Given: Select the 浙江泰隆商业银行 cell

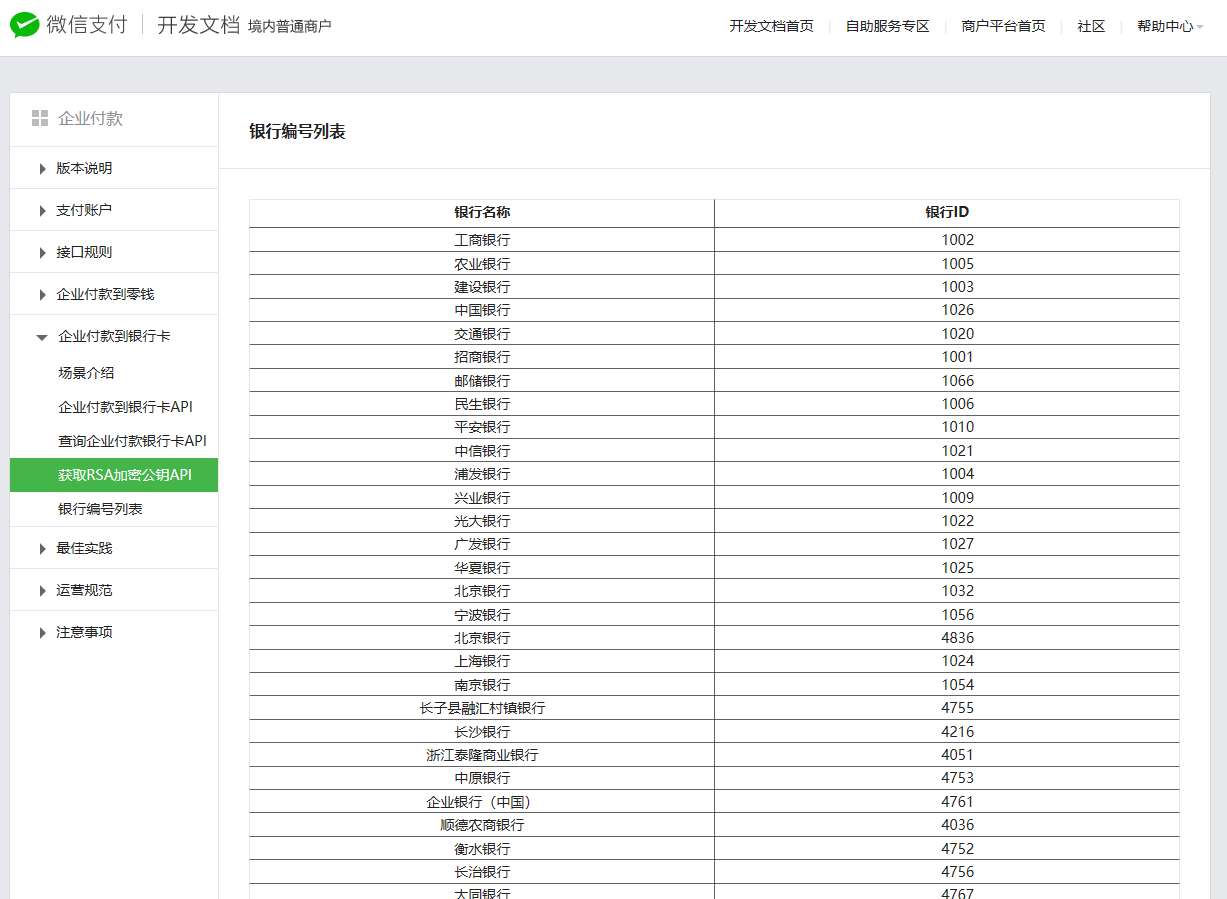Looking at the screenshot, I should tap(482, 755).
